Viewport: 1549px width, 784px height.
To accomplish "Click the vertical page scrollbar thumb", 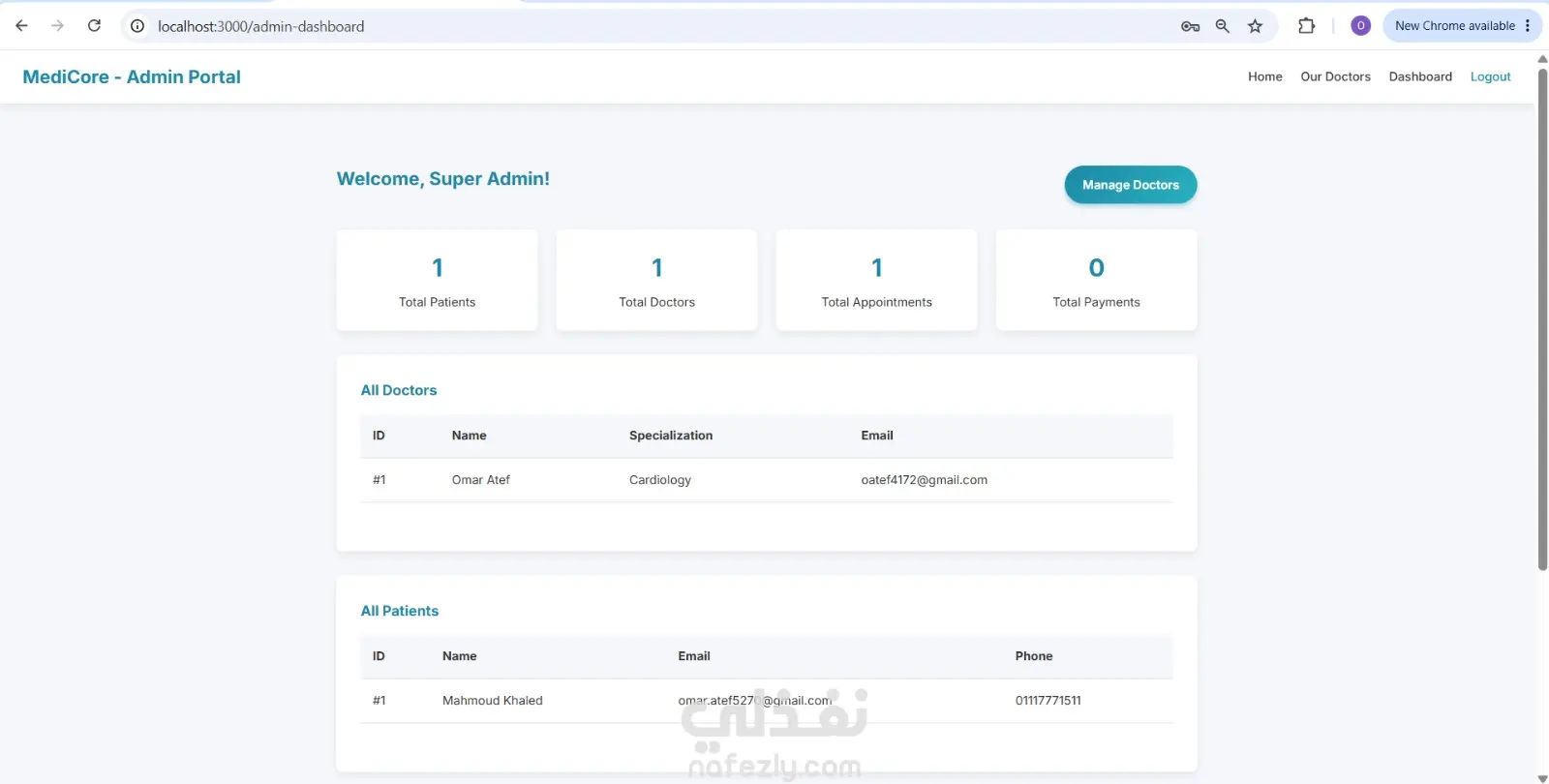I will pyautogui.click(x=1542, y=319).
